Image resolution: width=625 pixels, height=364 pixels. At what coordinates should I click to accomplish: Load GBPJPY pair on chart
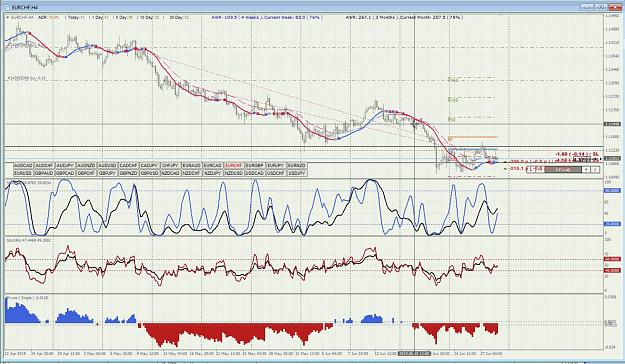[108, 173]
